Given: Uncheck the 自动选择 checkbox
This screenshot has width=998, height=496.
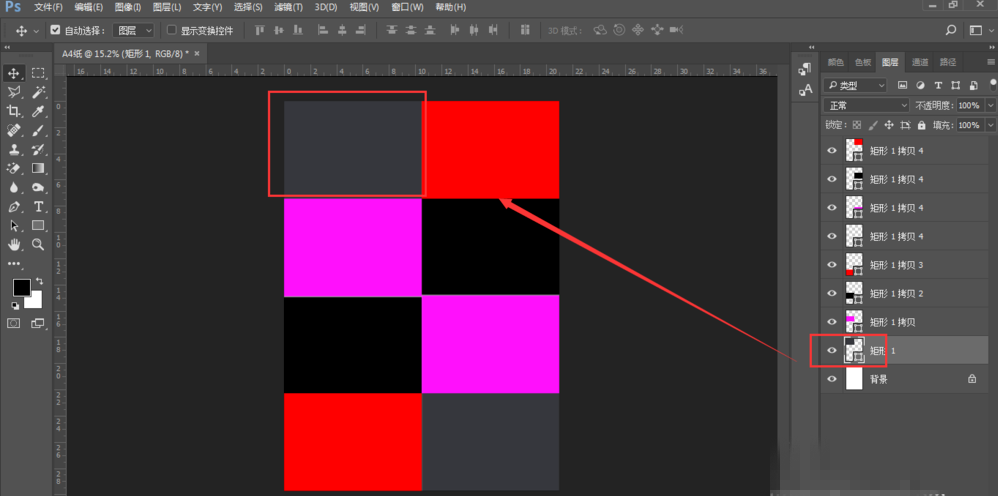Looking at the screenshot, I should tap(55, 31).
